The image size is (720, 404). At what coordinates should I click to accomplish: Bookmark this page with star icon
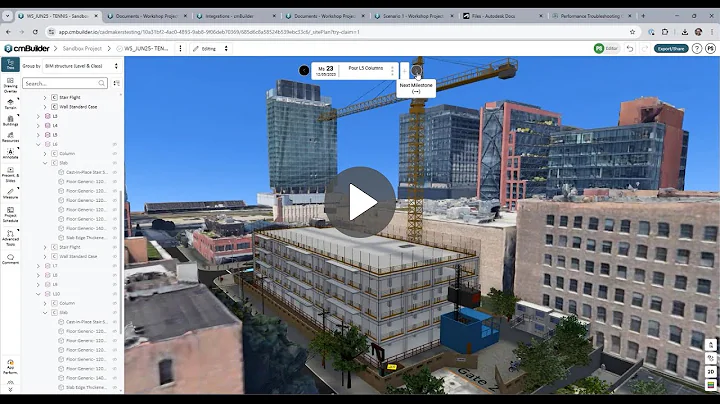pyautogui.click(x=632, y=32)
